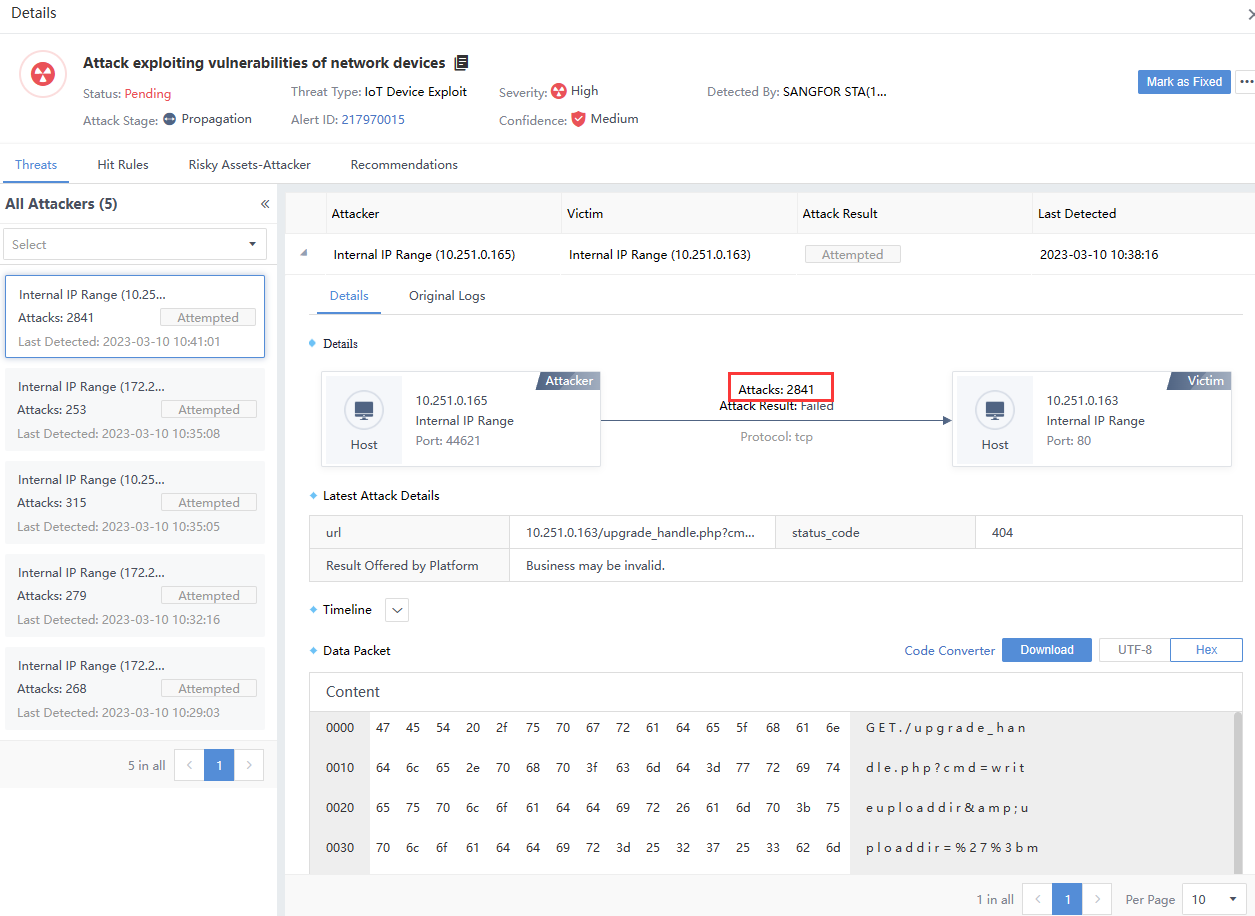Download the data packet
1255x916 pixels.
click(1046, 650)
